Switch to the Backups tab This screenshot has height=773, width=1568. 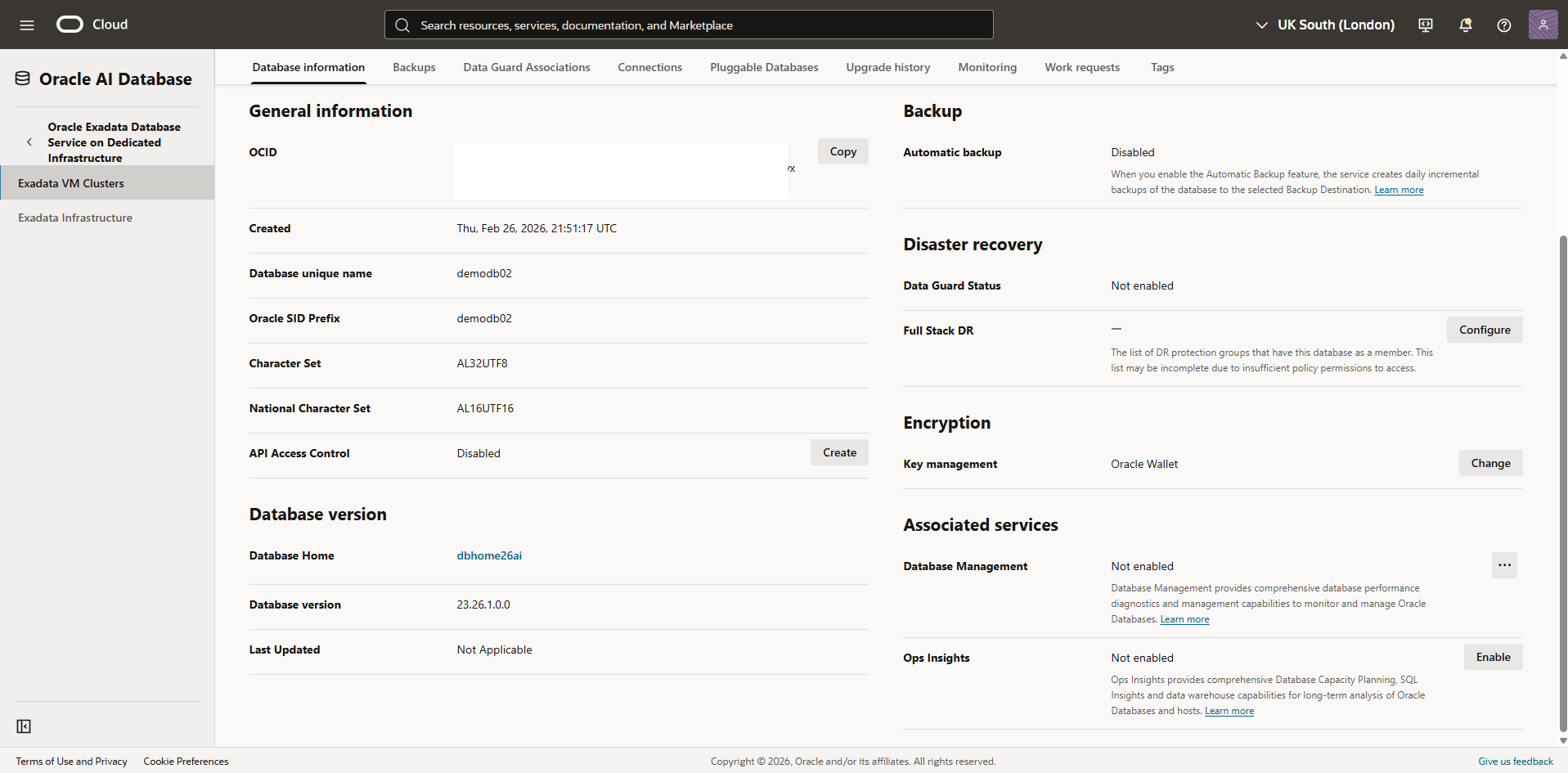414,67
